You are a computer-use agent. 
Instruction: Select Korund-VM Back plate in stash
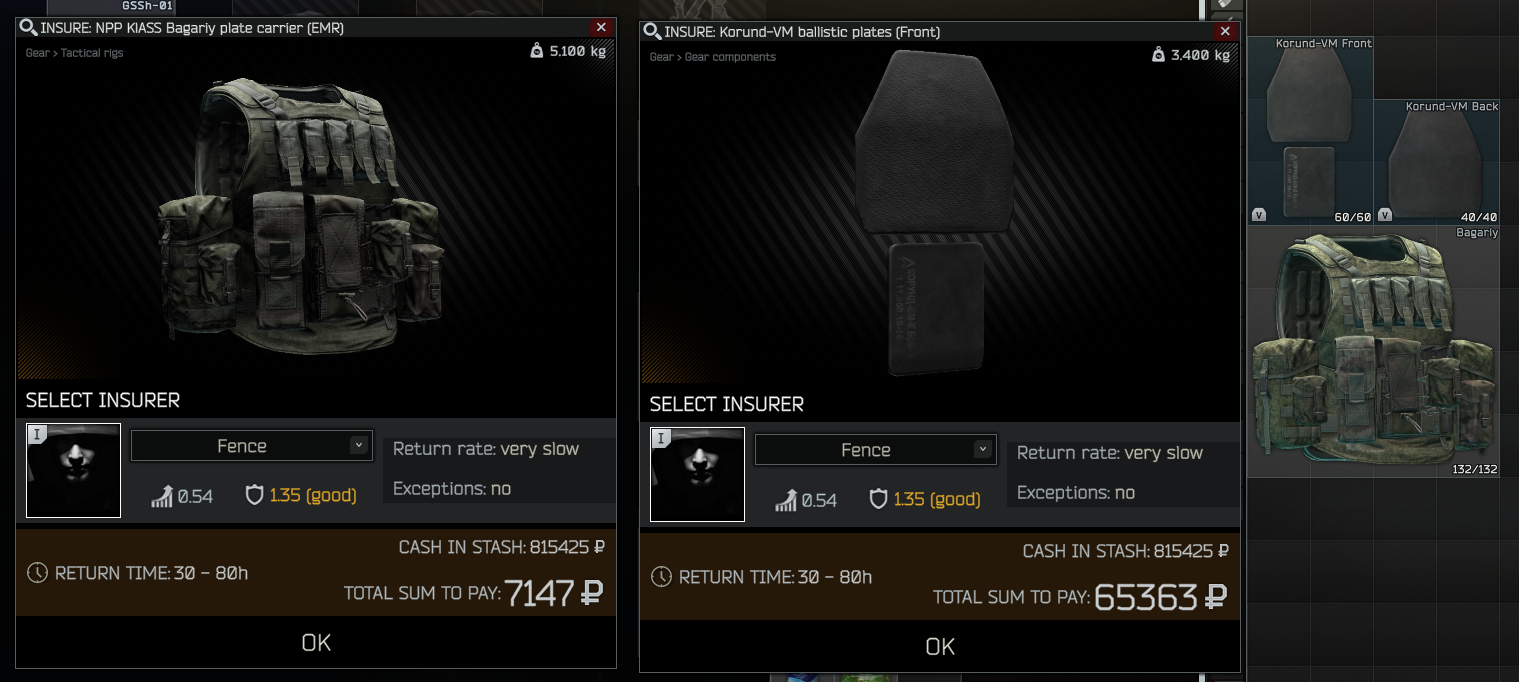click(1436, 162)
